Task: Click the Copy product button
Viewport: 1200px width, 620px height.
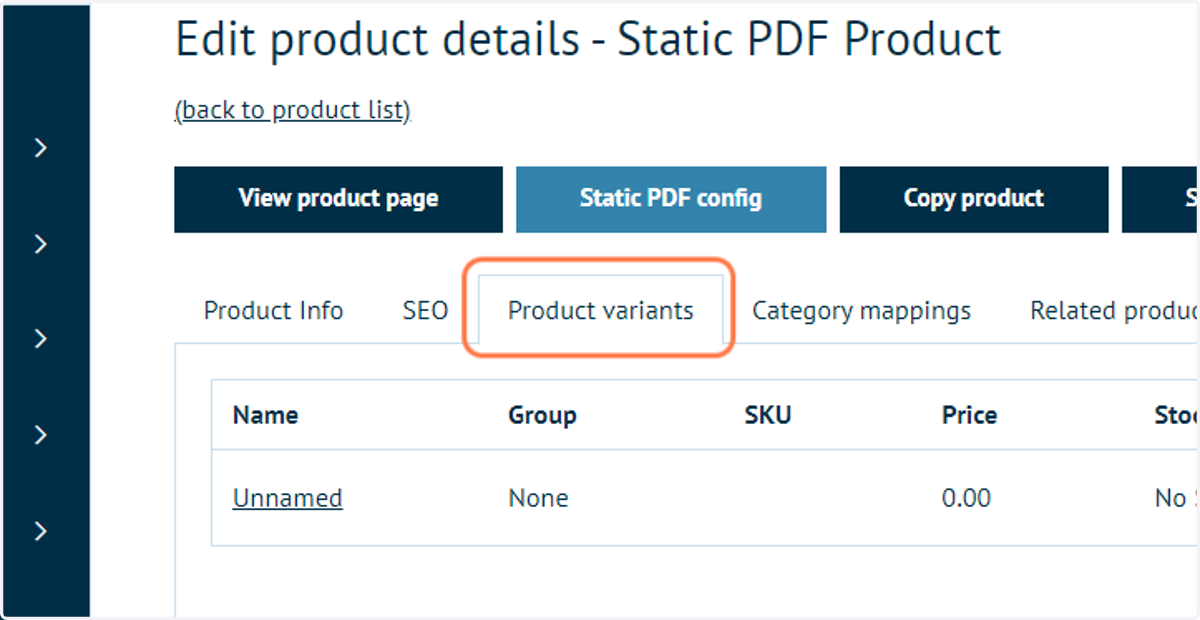Action: (x=974, y=199)
